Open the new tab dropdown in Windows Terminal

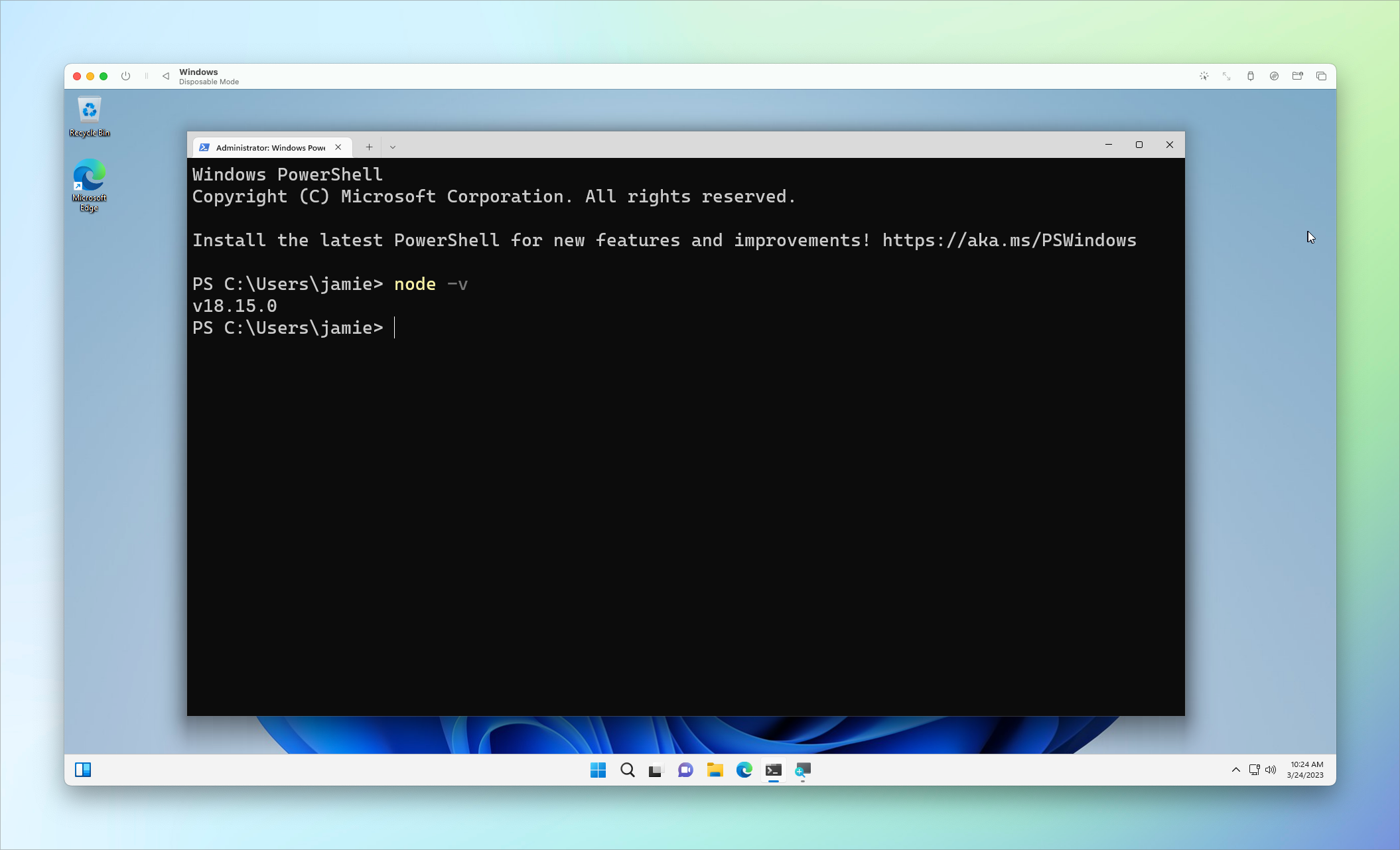(393, 147)
